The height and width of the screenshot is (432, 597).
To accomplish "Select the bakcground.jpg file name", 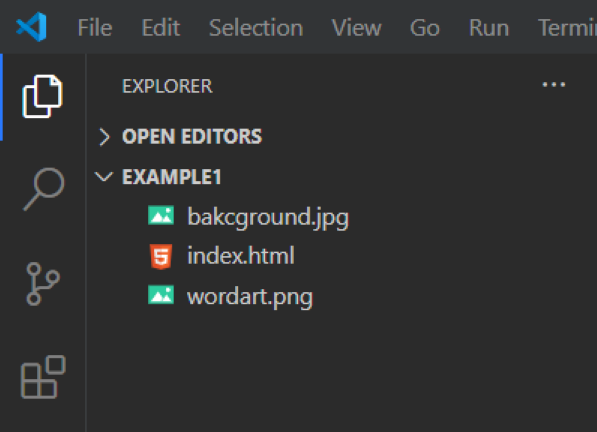I will point(268,218).
